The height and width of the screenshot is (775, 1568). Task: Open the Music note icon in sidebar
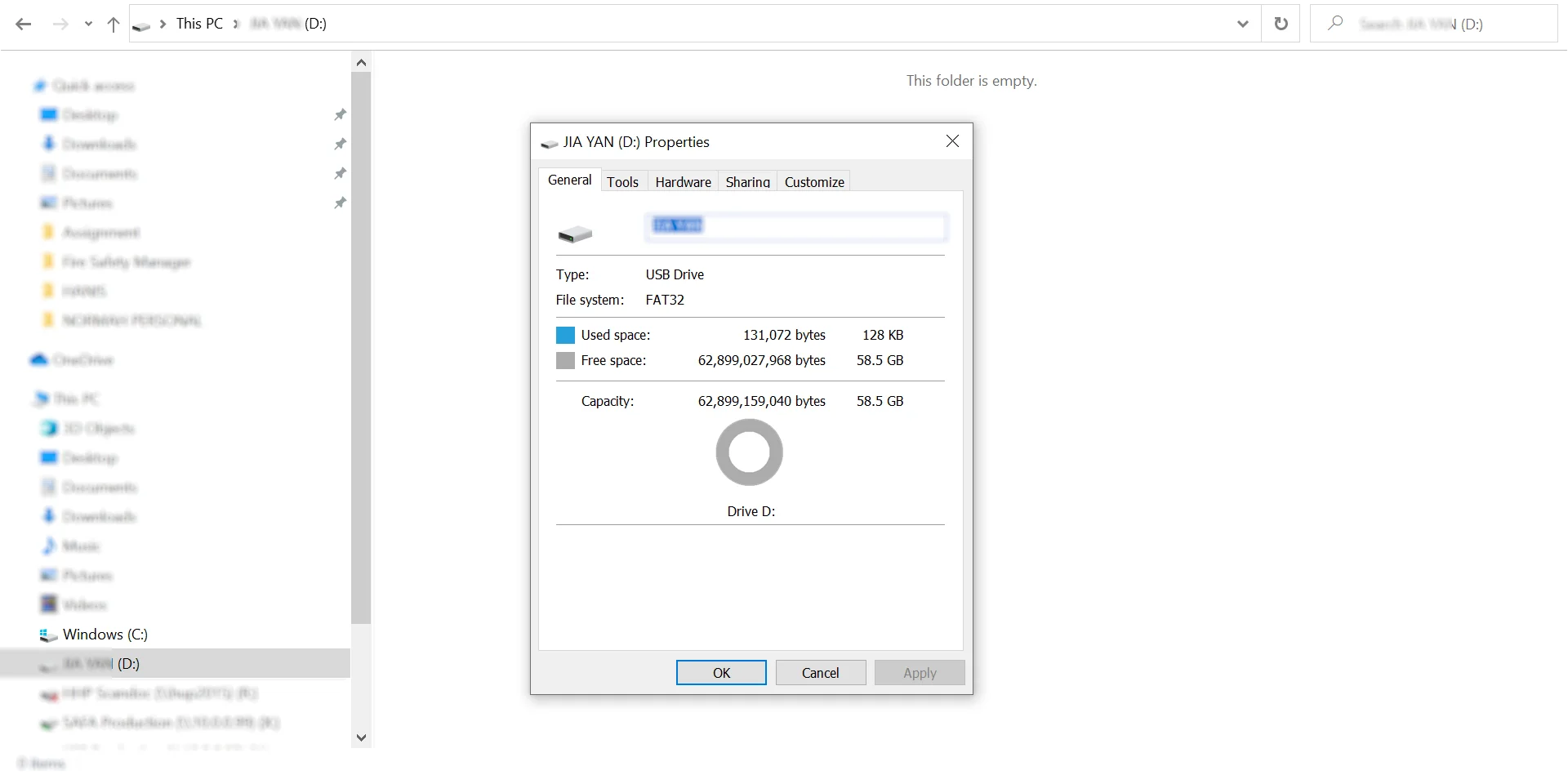(x=49, y=546)
